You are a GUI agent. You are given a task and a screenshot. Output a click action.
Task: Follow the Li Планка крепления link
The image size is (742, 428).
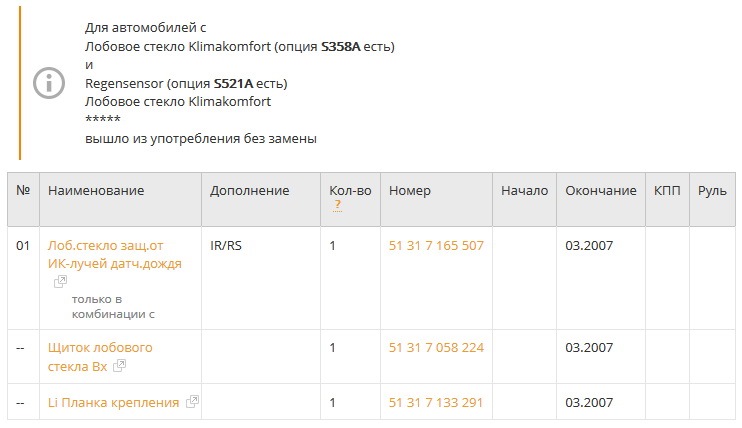point(113,402)
